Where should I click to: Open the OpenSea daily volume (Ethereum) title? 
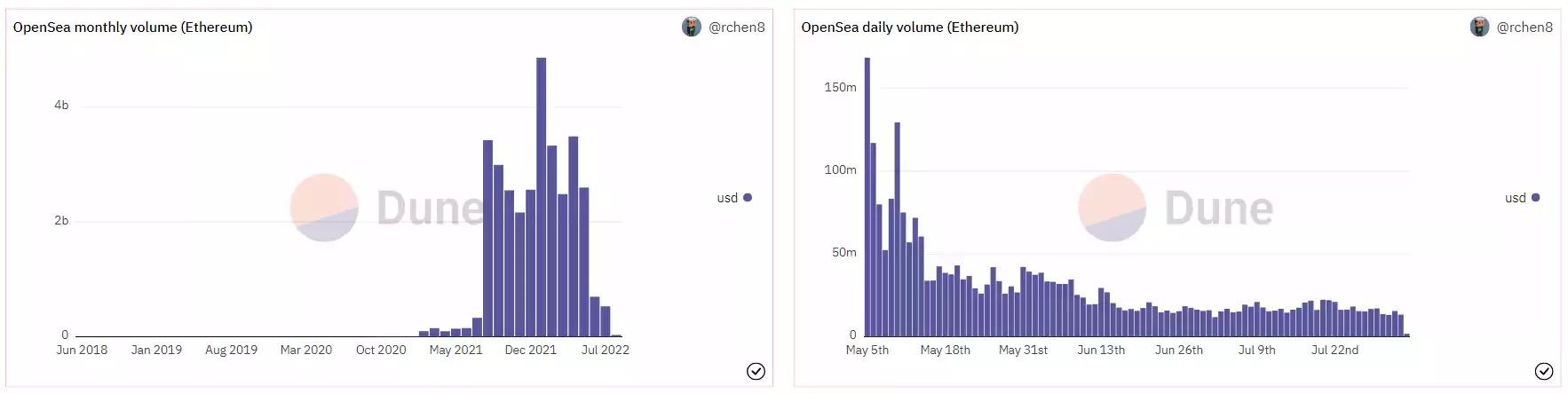pos(909,28)
